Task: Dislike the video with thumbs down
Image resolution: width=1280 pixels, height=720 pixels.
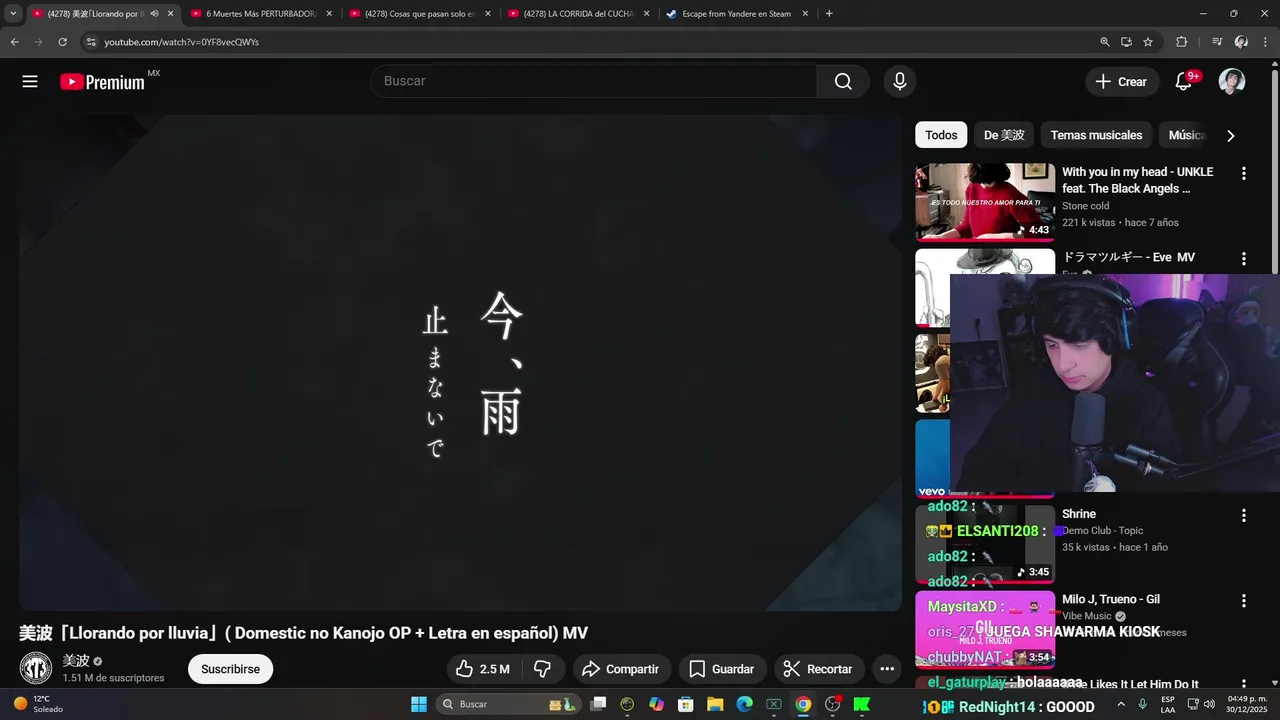Action: (x=543, y=669)
